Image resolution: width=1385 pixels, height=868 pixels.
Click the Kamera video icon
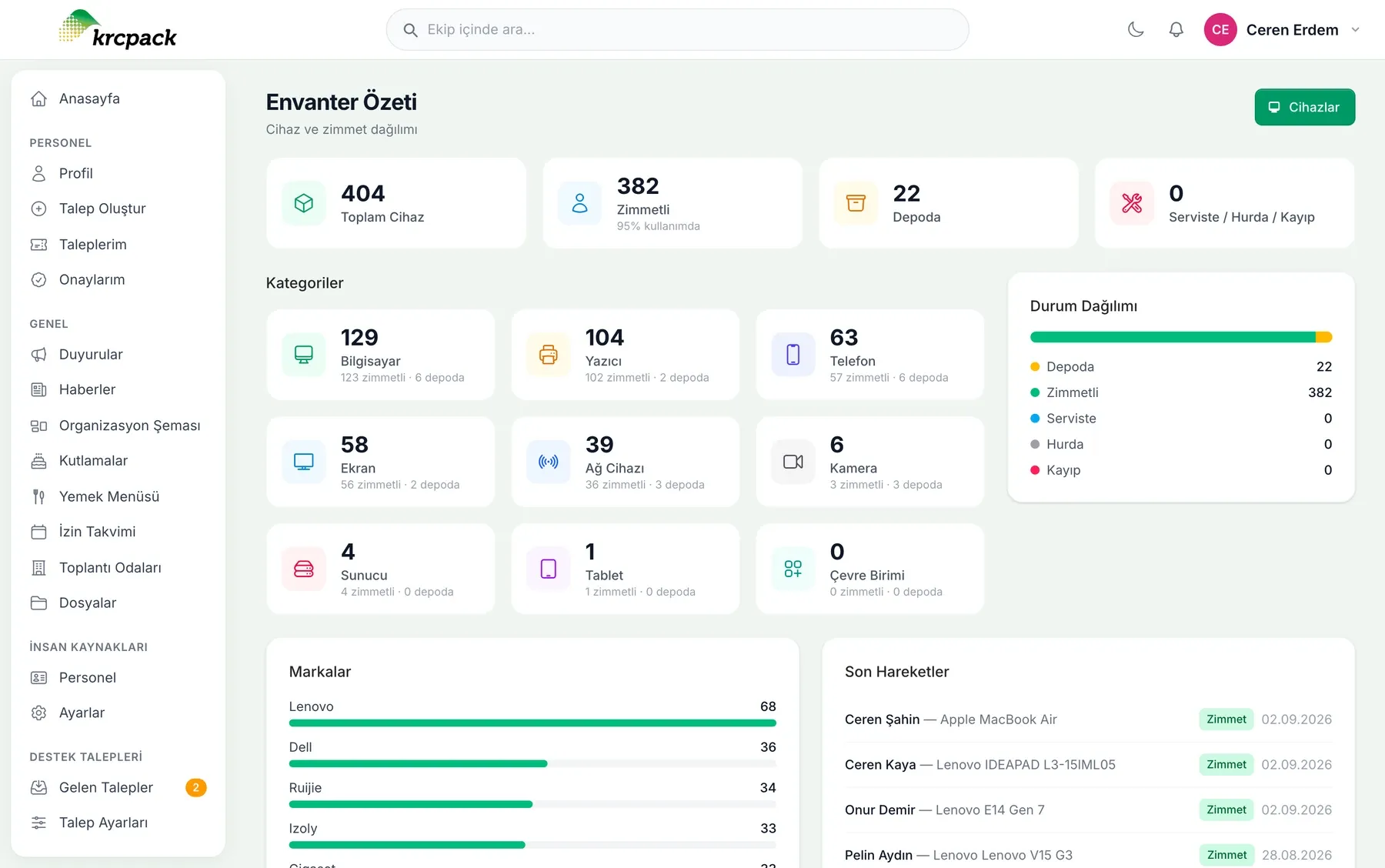pyautogui.click(x=793, y=462)
